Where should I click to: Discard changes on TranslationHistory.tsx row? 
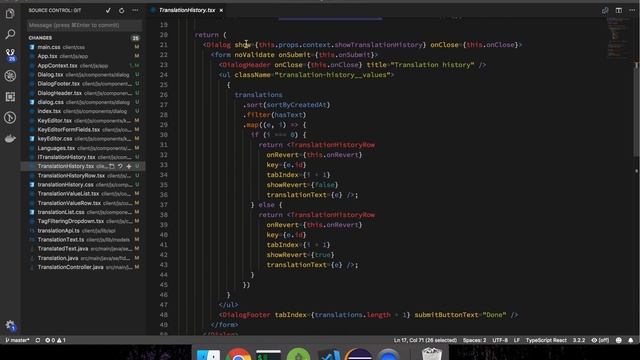pos(120,167)
